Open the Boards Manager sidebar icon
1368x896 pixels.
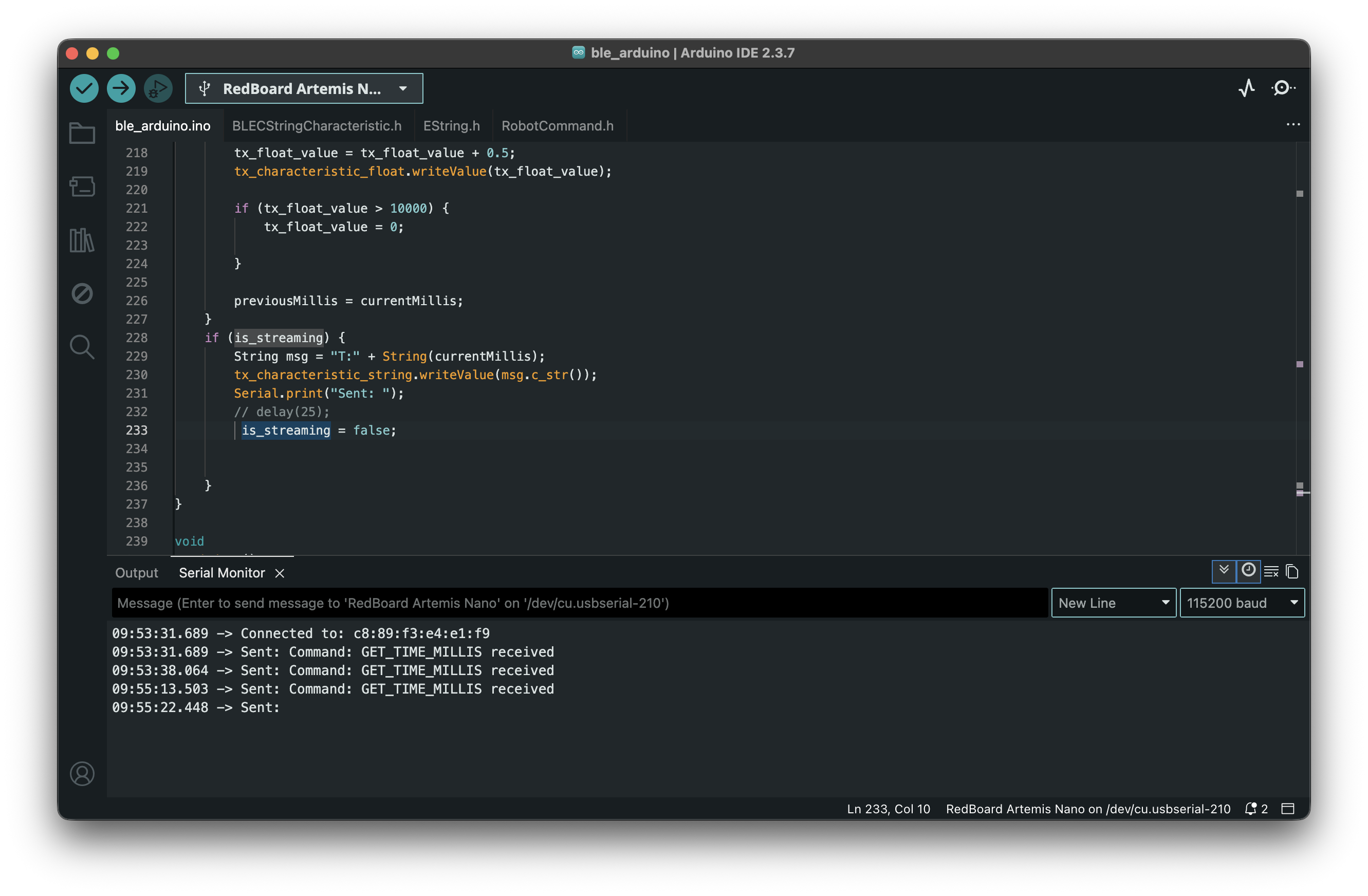pyautogui.click(x=82, y=186)
